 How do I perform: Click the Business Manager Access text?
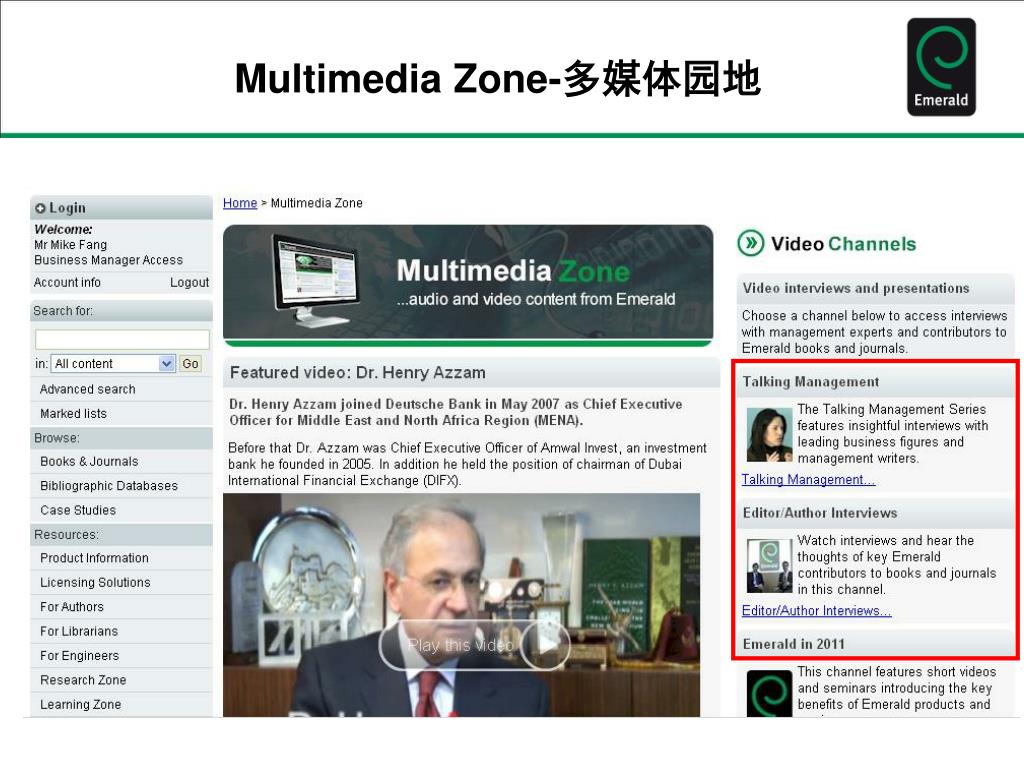click(108, 260)
